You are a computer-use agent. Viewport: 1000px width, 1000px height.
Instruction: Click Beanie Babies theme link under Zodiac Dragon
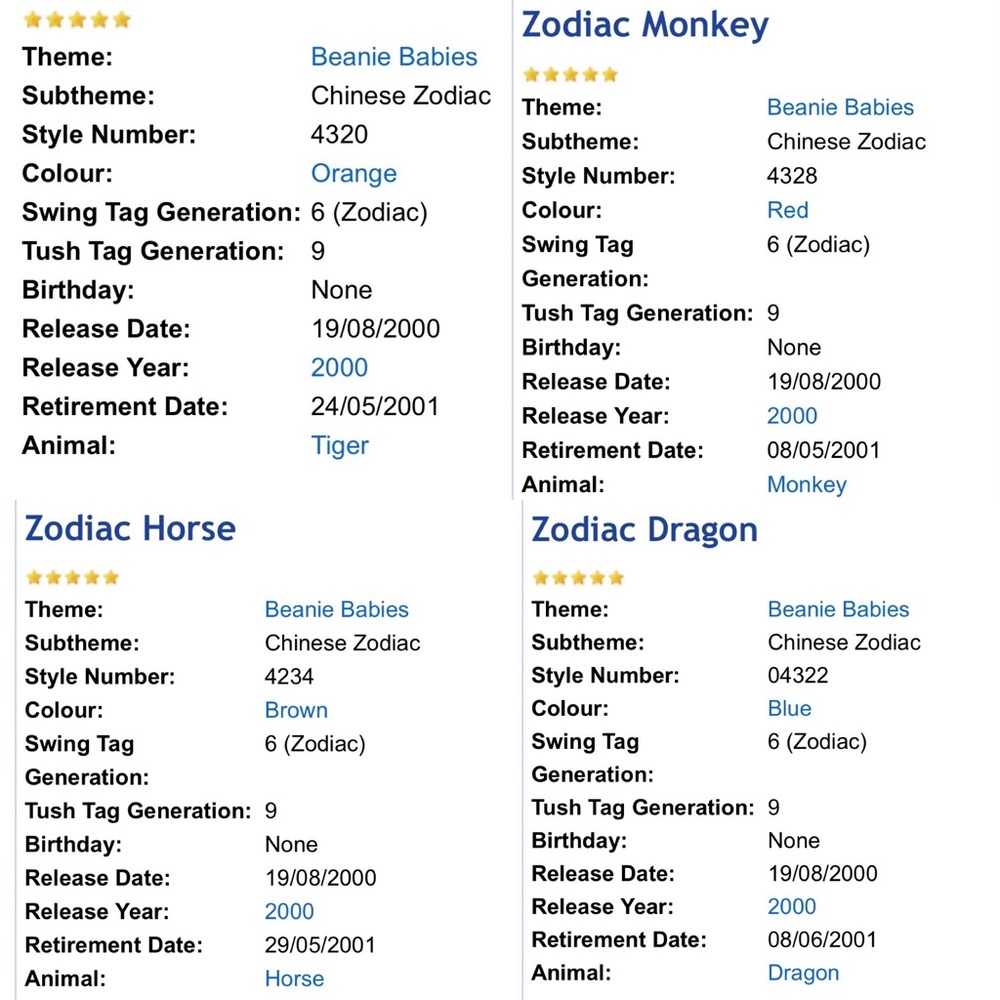coord(839,609)
